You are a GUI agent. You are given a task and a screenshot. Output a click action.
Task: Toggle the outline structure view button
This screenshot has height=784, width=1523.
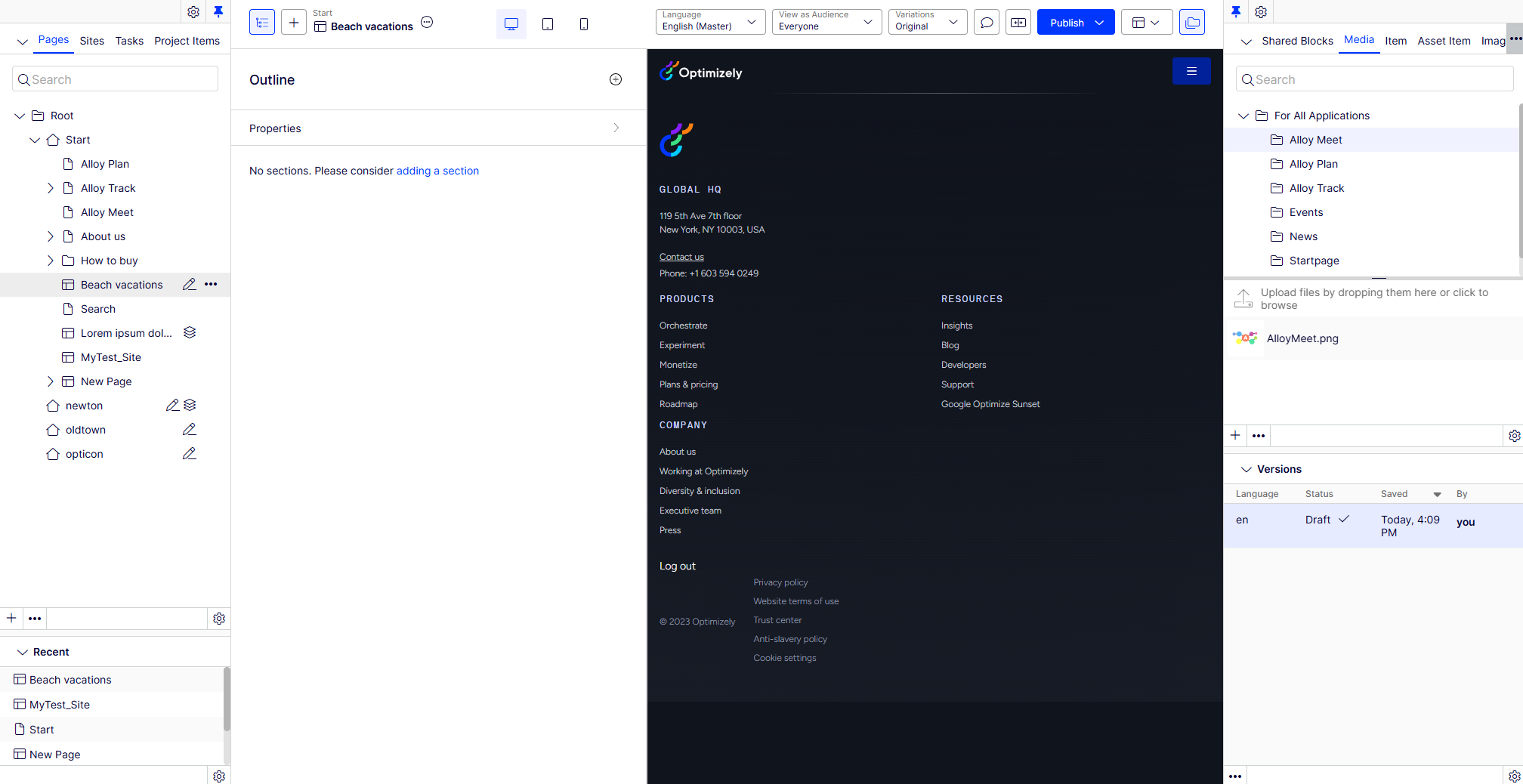click(262, 23)
